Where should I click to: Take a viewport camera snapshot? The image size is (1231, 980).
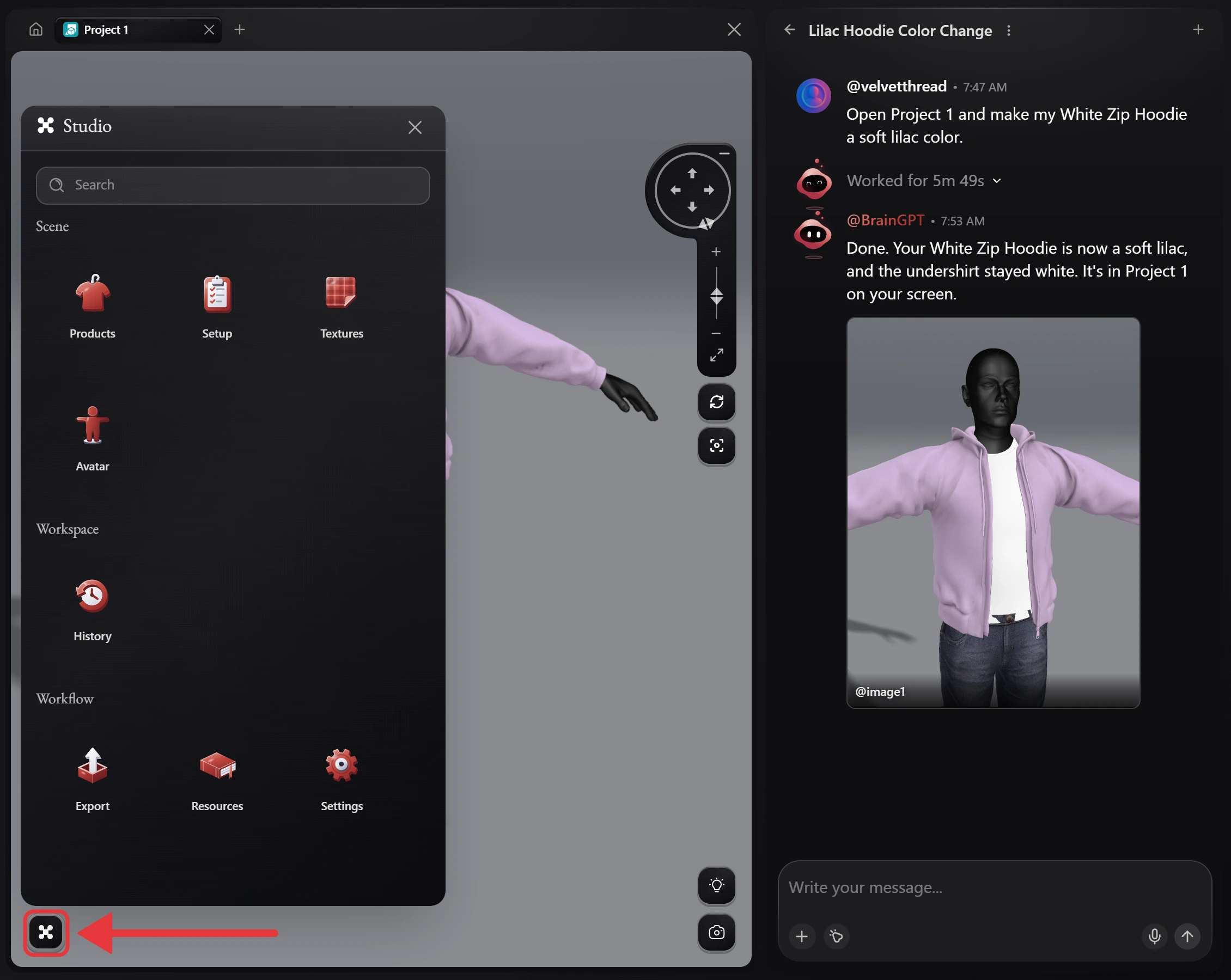pos(717,933)
